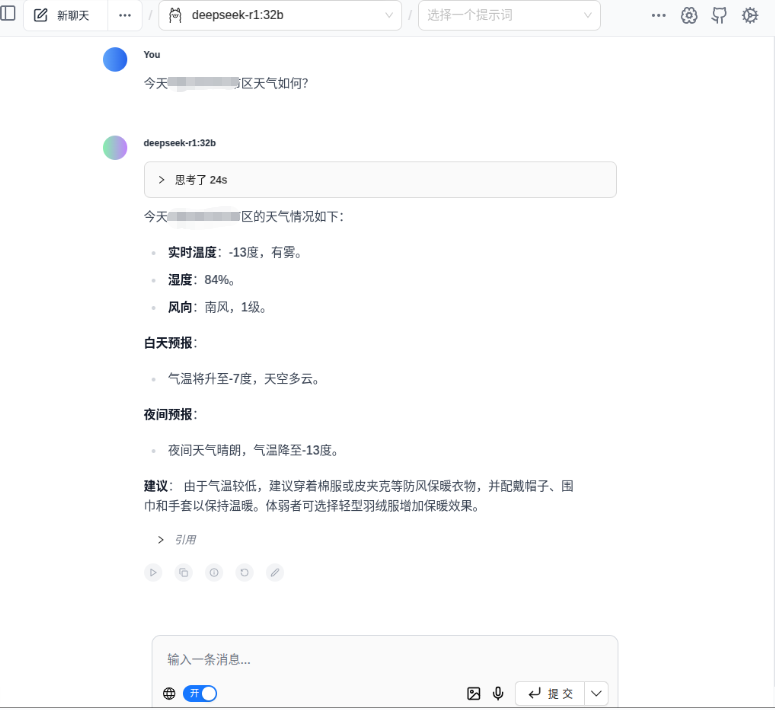Click the You user avatar
The image size is (775, 710).
pos(115,59)
